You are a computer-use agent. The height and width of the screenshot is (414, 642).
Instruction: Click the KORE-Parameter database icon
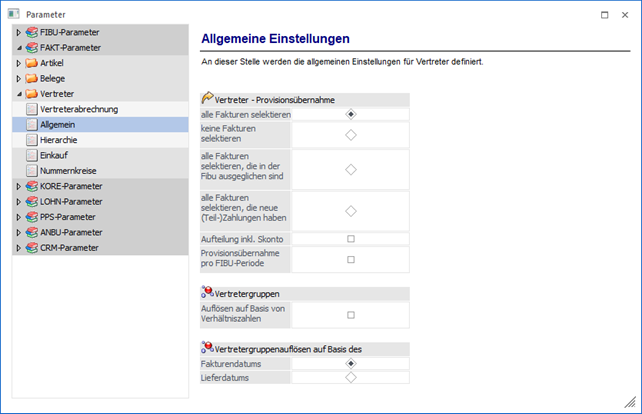click(32, 186)
